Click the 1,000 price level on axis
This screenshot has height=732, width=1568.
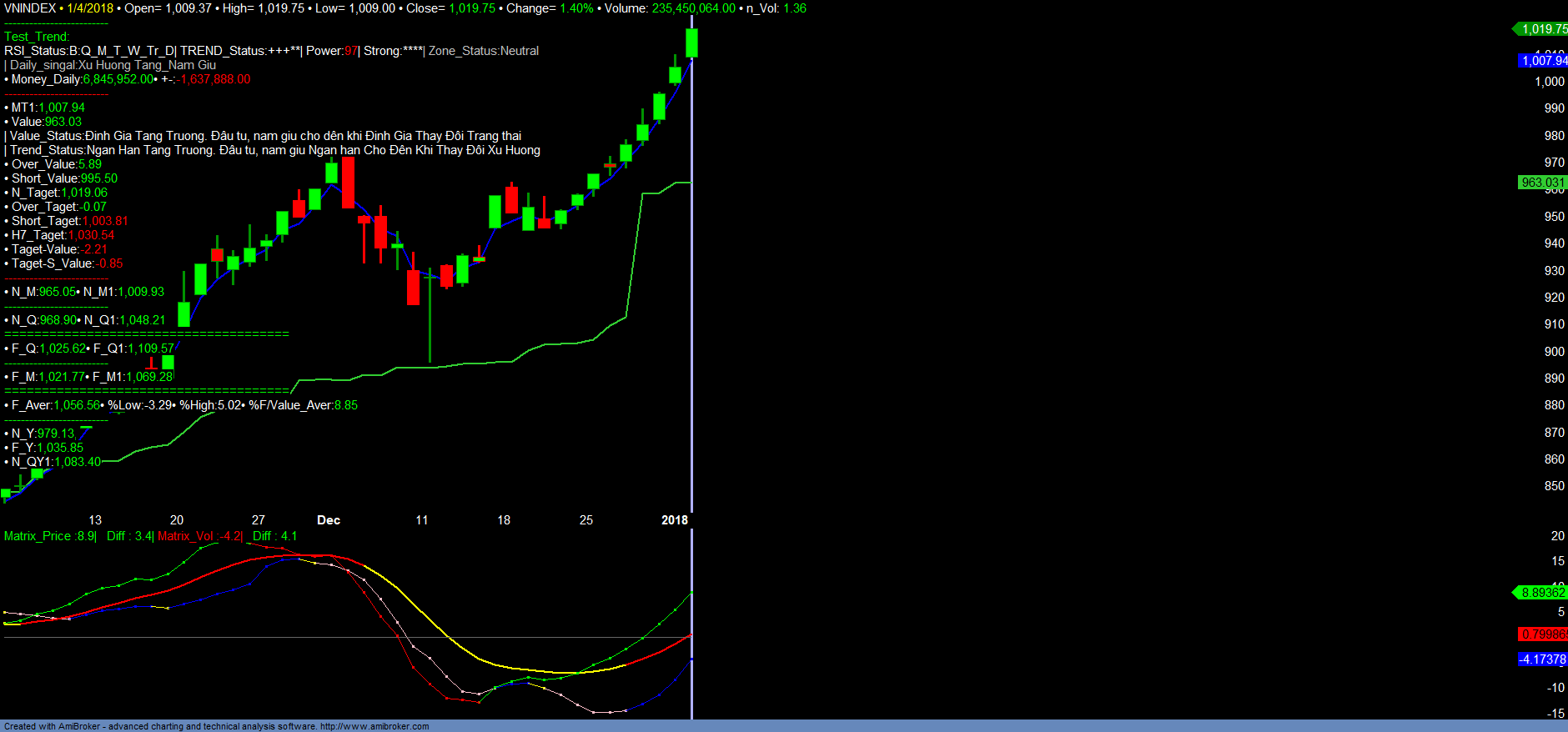coord(1550,82)
